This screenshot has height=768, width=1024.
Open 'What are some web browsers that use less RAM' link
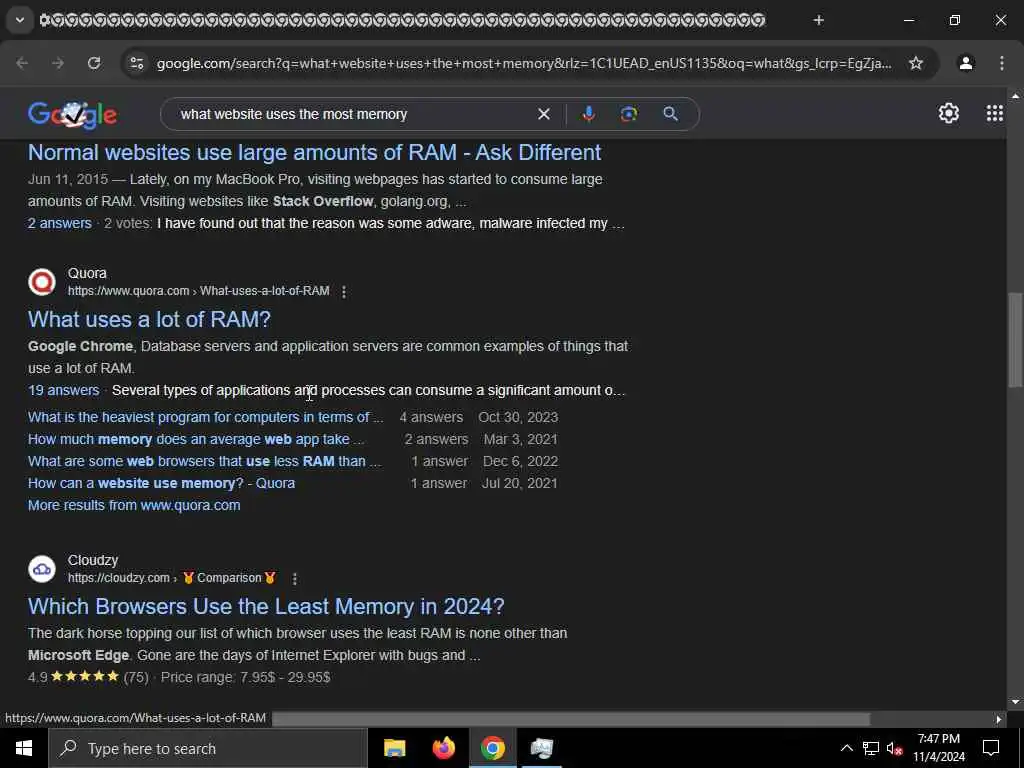coord(204,462)
